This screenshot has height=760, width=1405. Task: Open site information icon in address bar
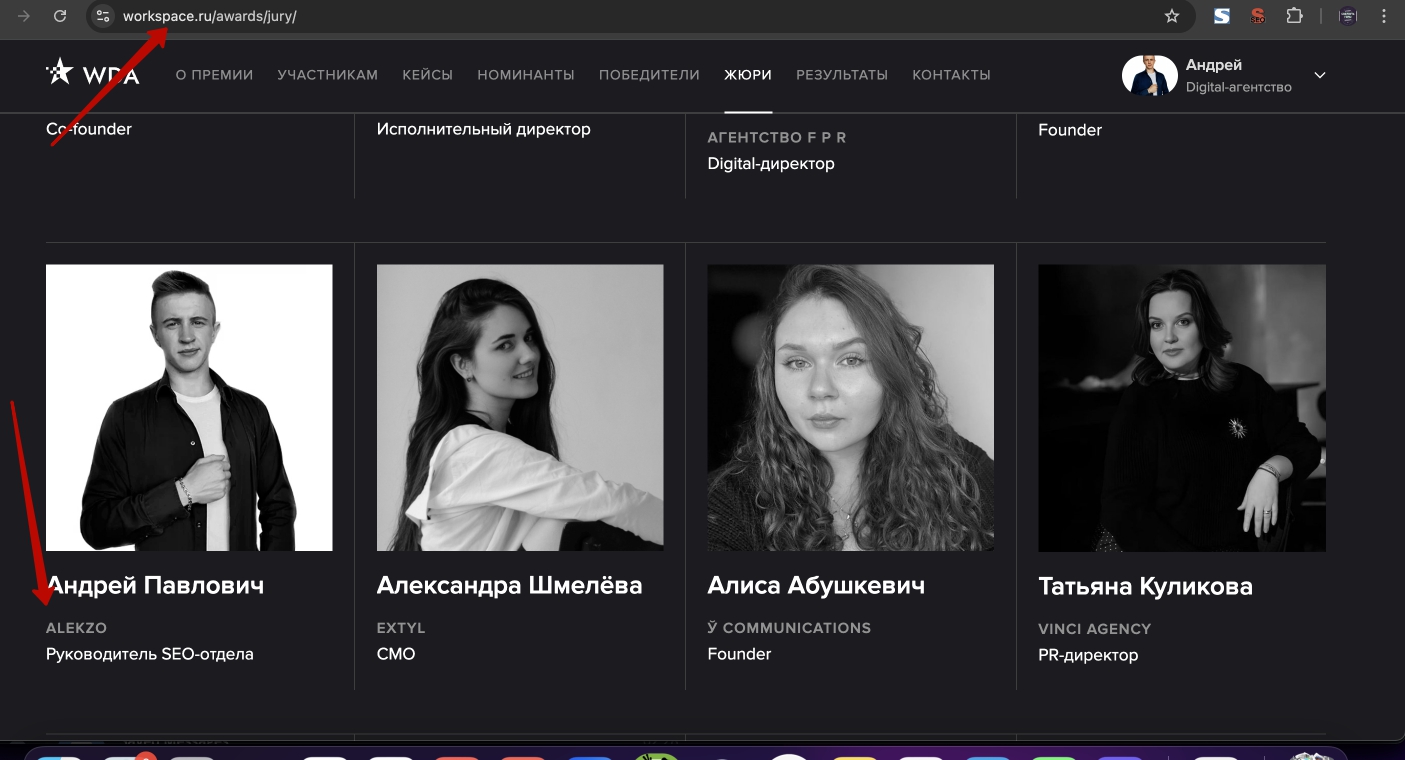tap(103, 16)
